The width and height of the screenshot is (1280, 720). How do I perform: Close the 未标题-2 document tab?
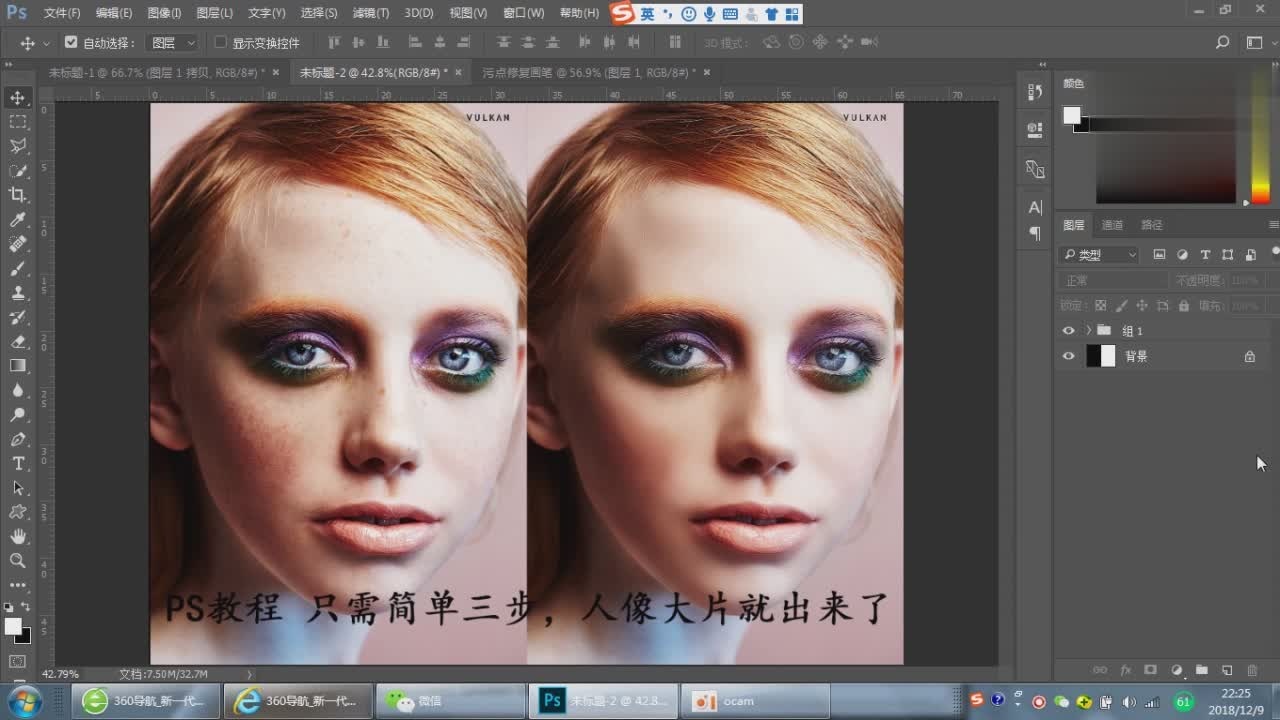[x=459, y=72]
